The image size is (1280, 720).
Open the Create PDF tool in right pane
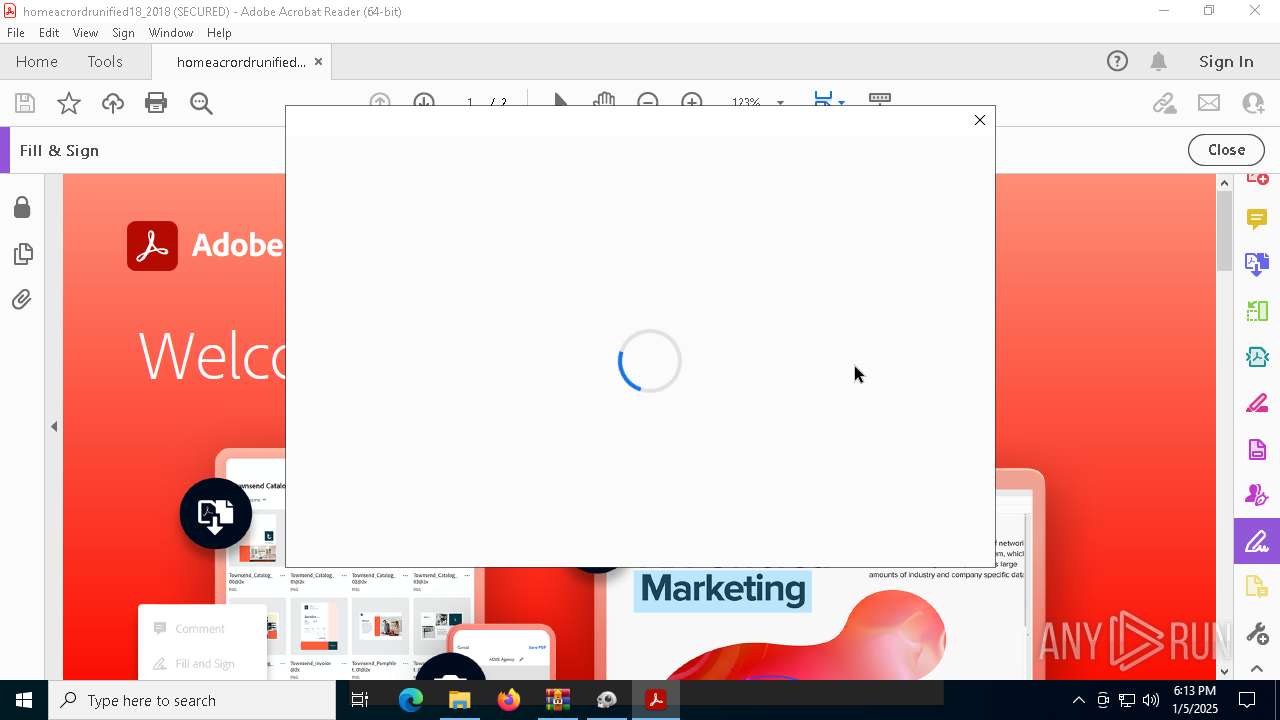point(1257,180)
